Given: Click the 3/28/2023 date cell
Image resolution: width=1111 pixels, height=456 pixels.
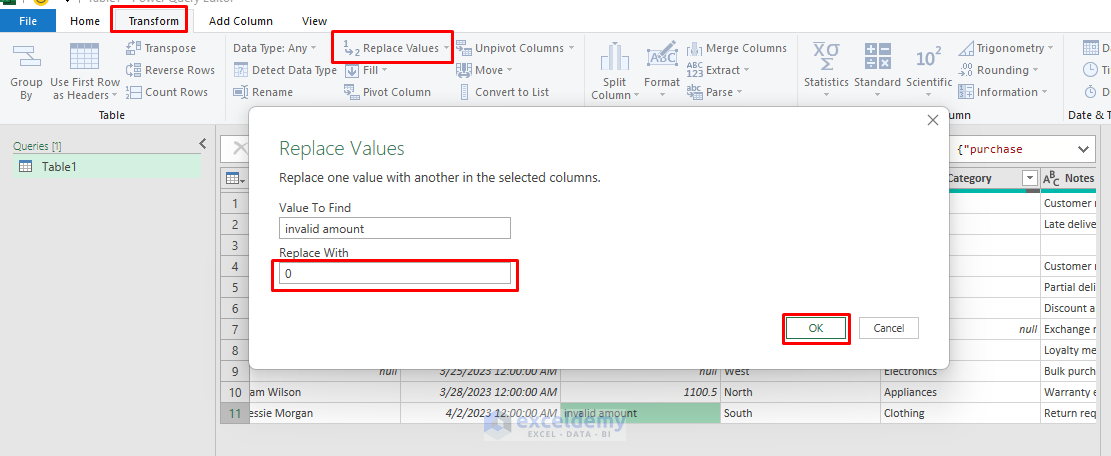Looking at the screenshot, I should coord(480,392).
